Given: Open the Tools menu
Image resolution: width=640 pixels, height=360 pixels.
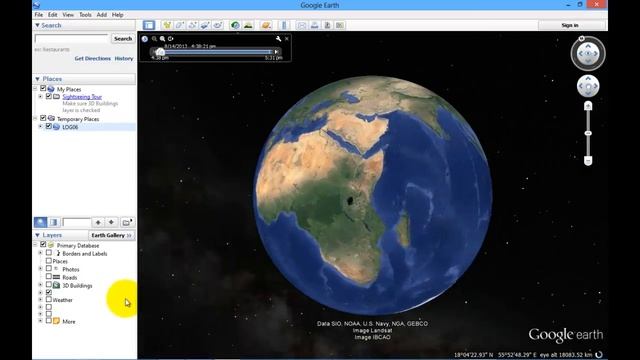Looking at the screenshot, I should point(85,15).
